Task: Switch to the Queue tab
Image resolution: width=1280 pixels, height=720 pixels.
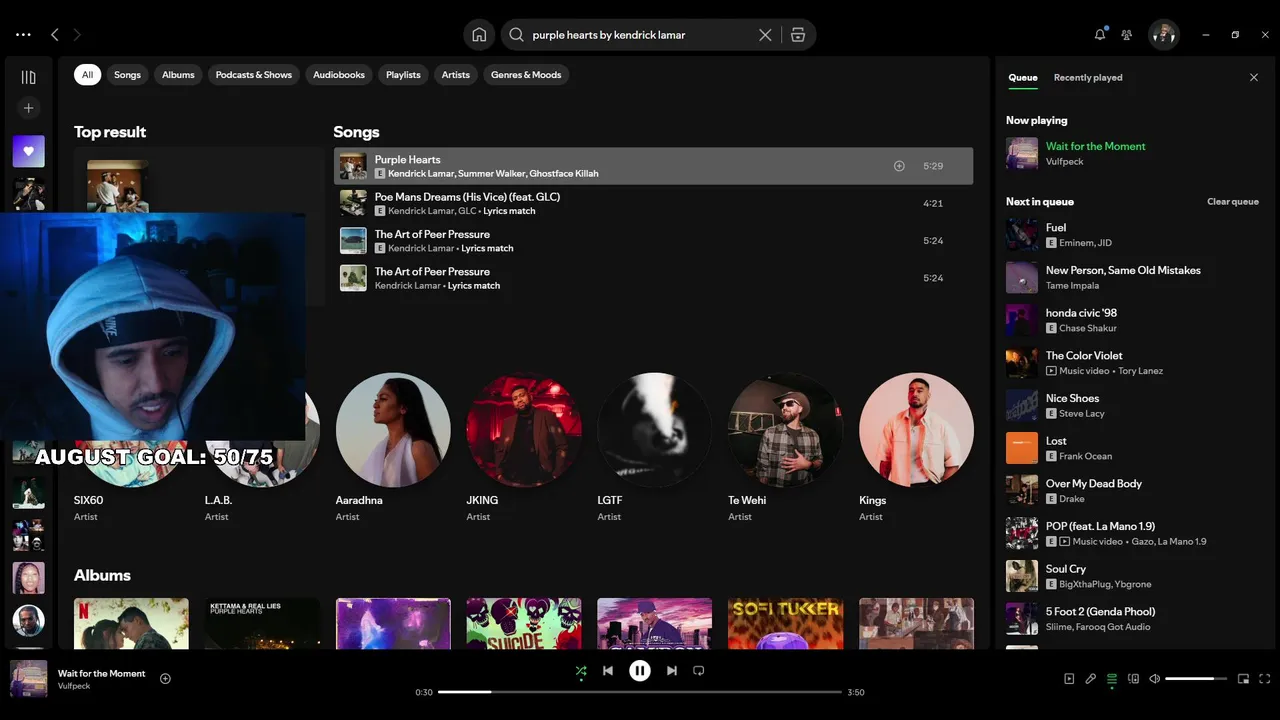Action: coord(1022,77)
